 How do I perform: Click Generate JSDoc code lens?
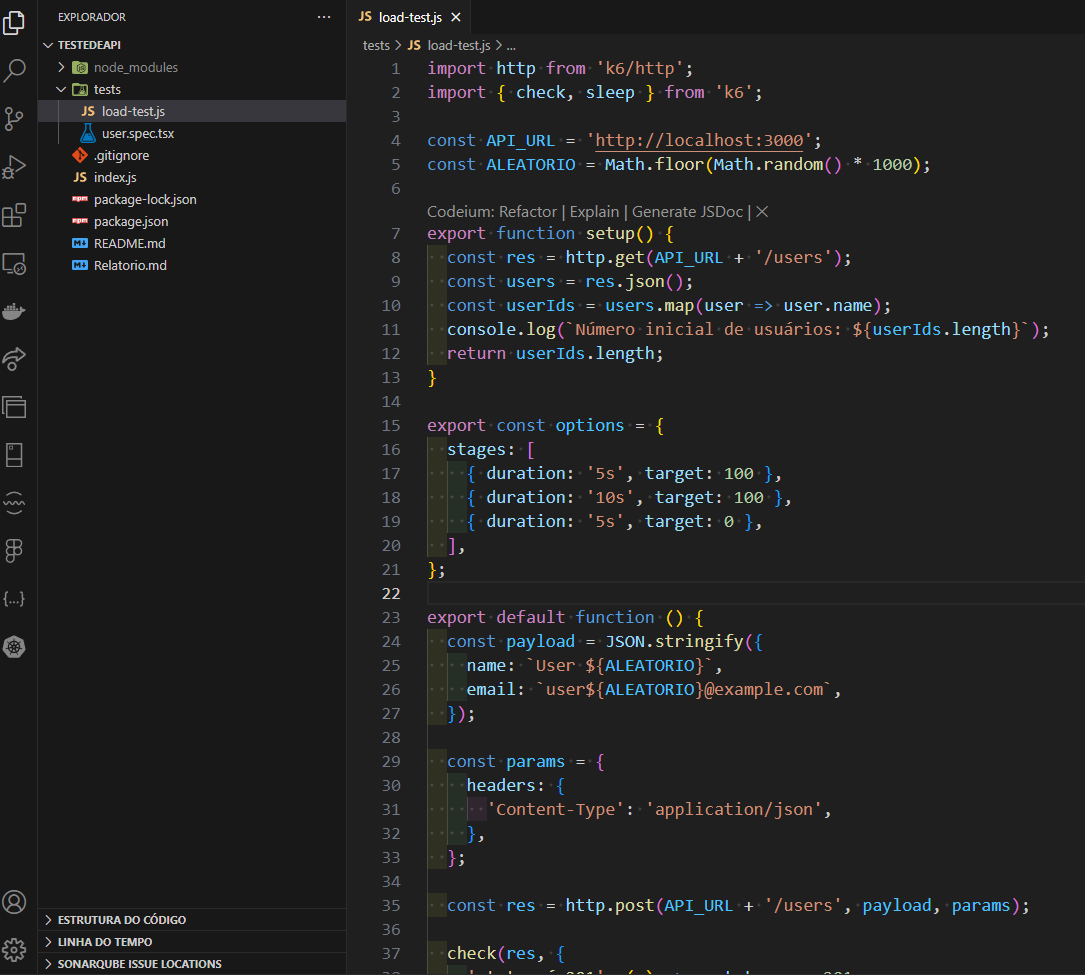coord(687,212)
